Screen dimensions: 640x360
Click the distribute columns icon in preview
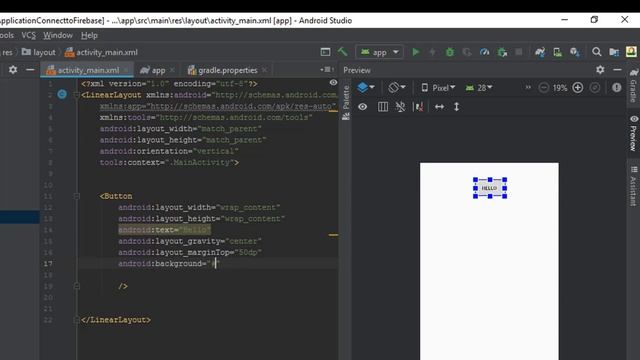[x=383, y=107]
